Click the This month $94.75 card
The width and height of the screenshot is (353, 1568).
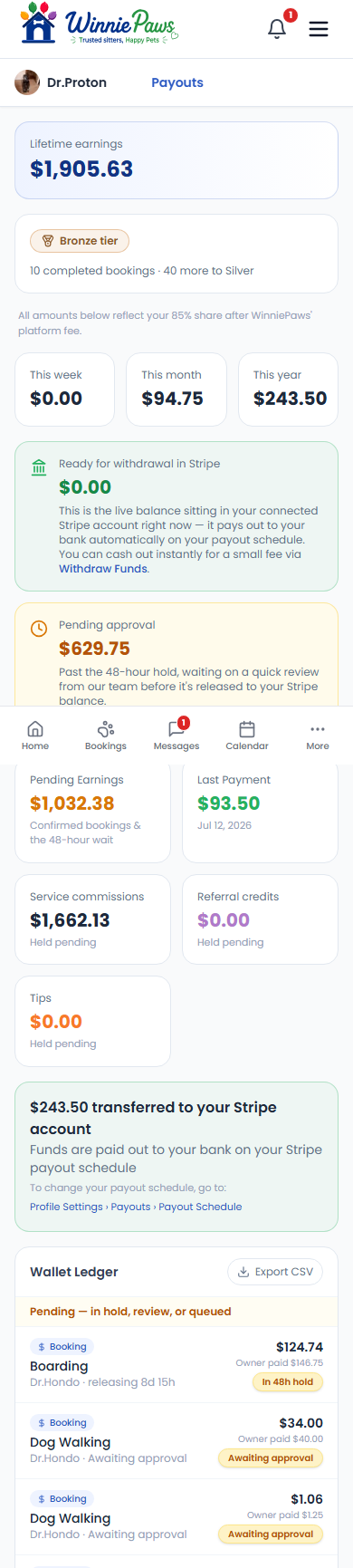176,390
